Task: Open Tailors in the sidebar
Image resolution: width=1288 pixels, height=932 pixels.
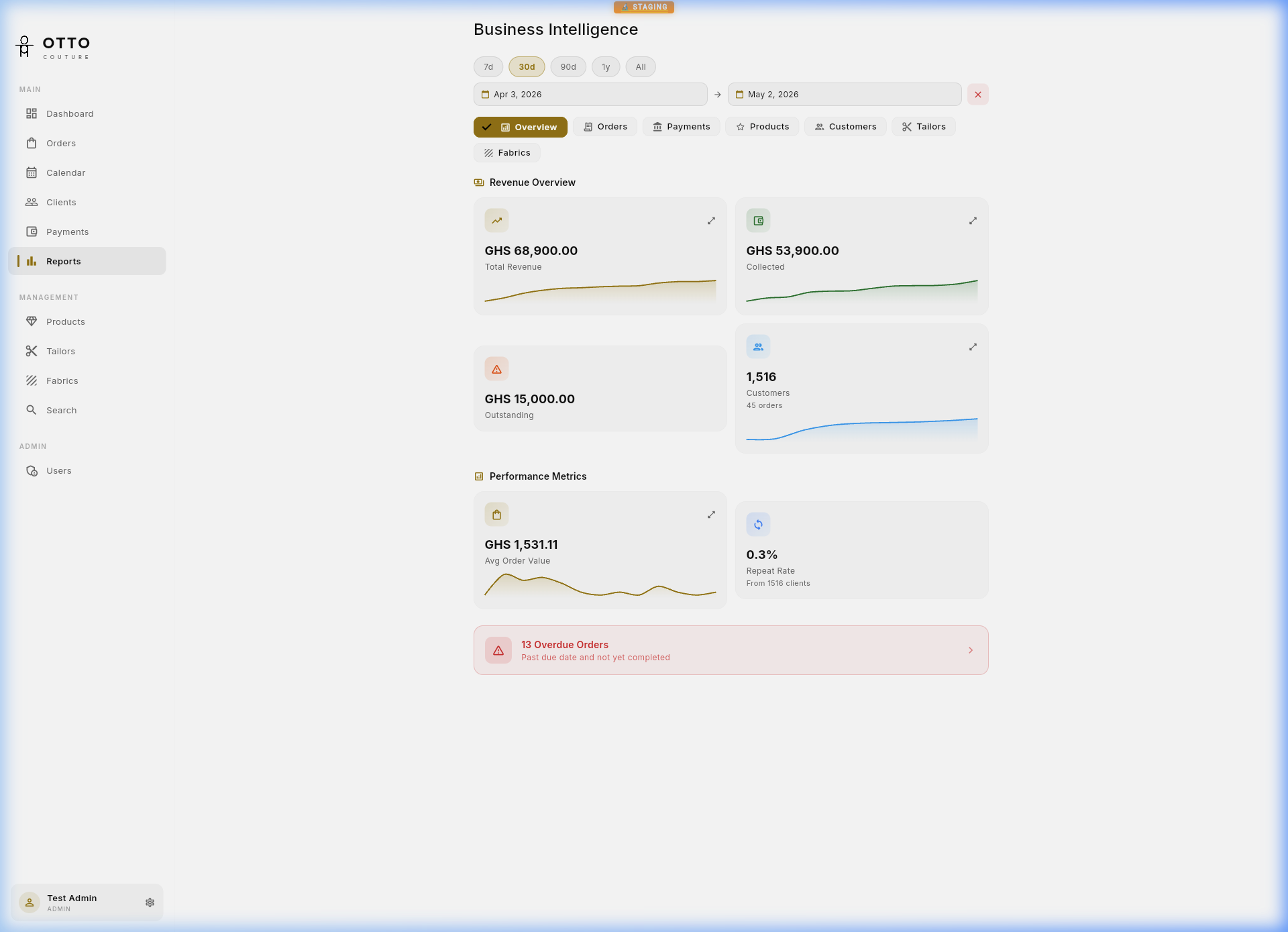Action: (87, 351)
